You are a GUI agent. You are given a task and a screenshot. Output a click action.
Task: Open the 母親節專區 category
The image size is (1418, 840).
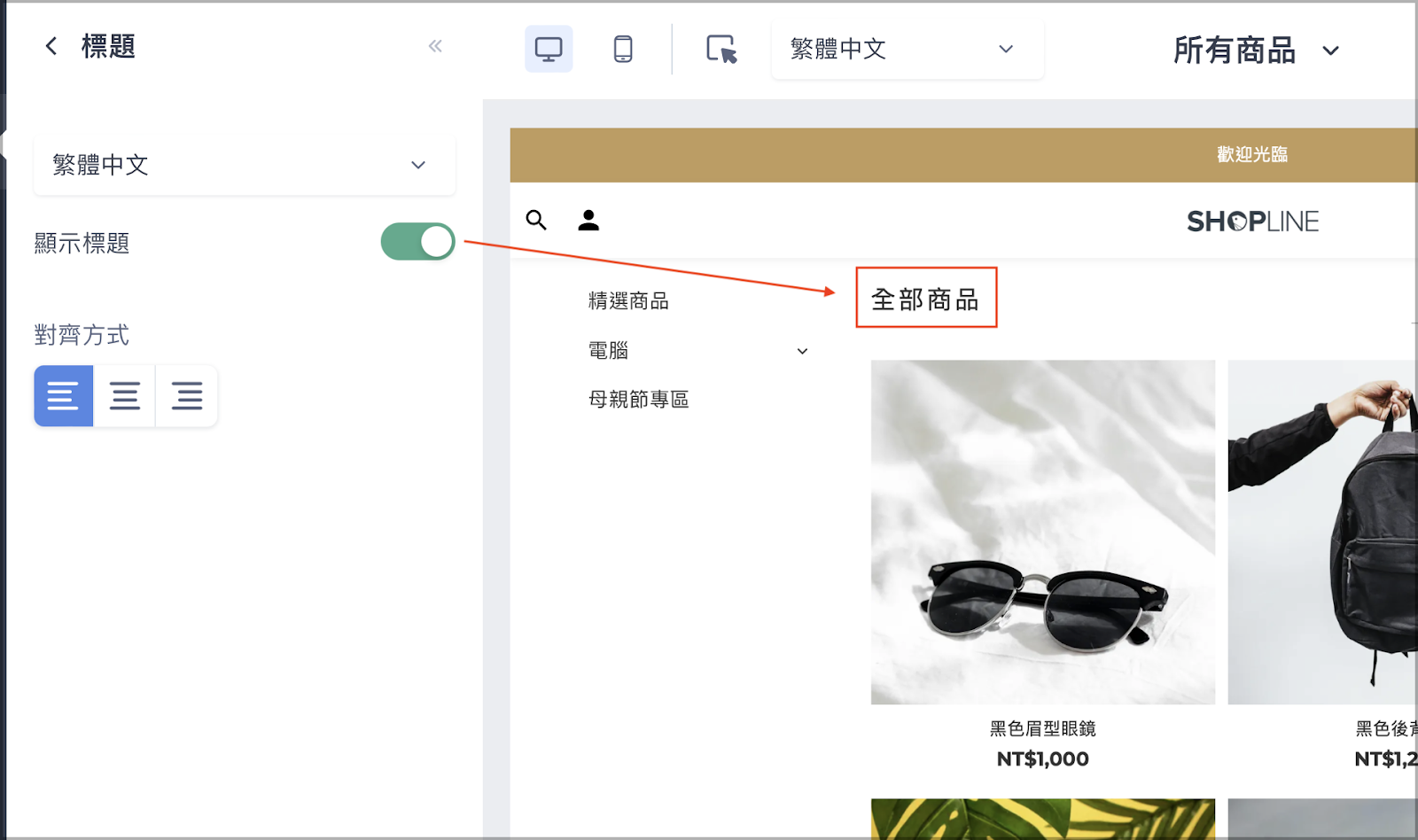638,400
